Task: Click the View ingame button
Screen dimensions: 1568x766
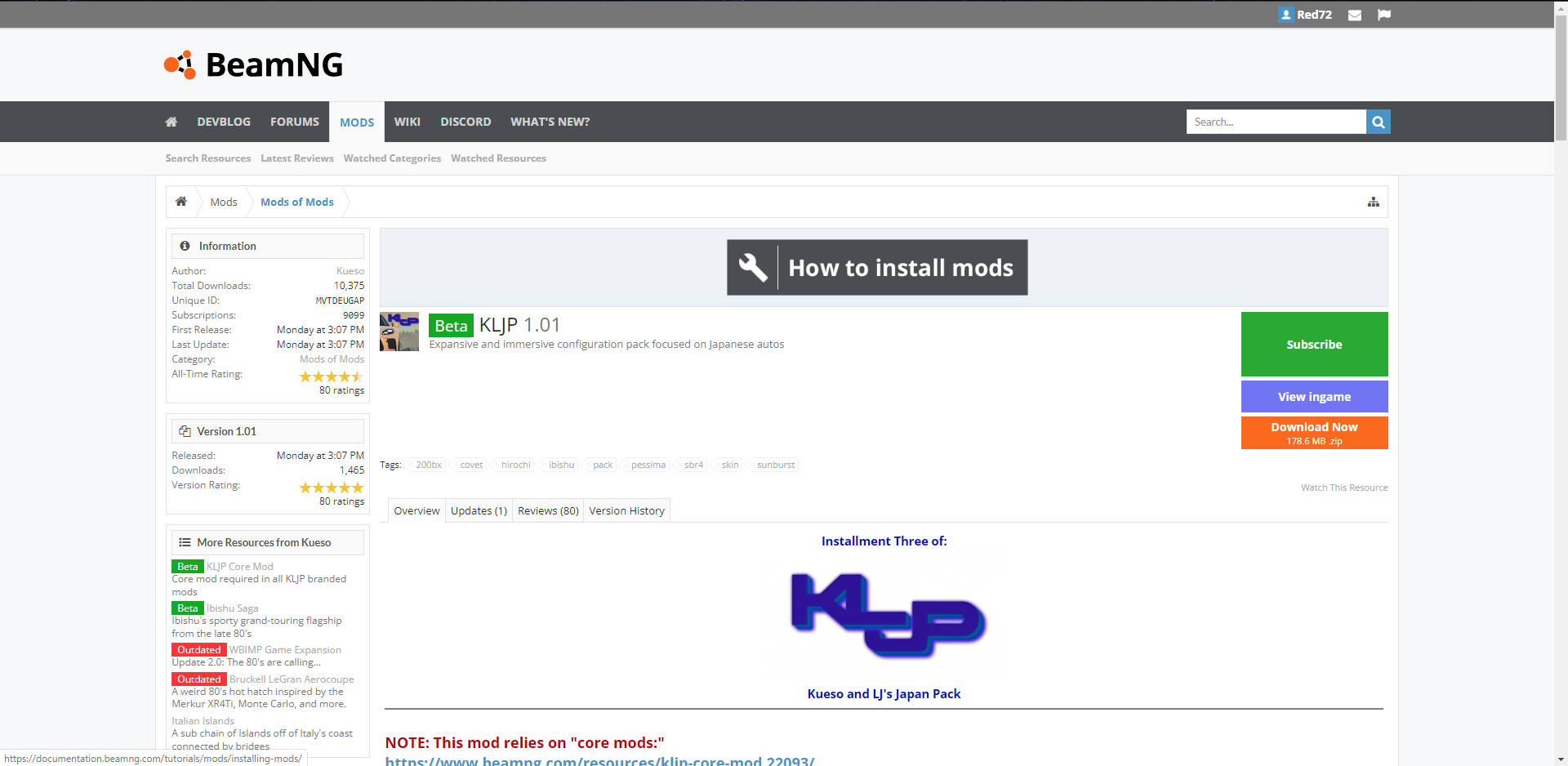Action: click(1315, 397)
